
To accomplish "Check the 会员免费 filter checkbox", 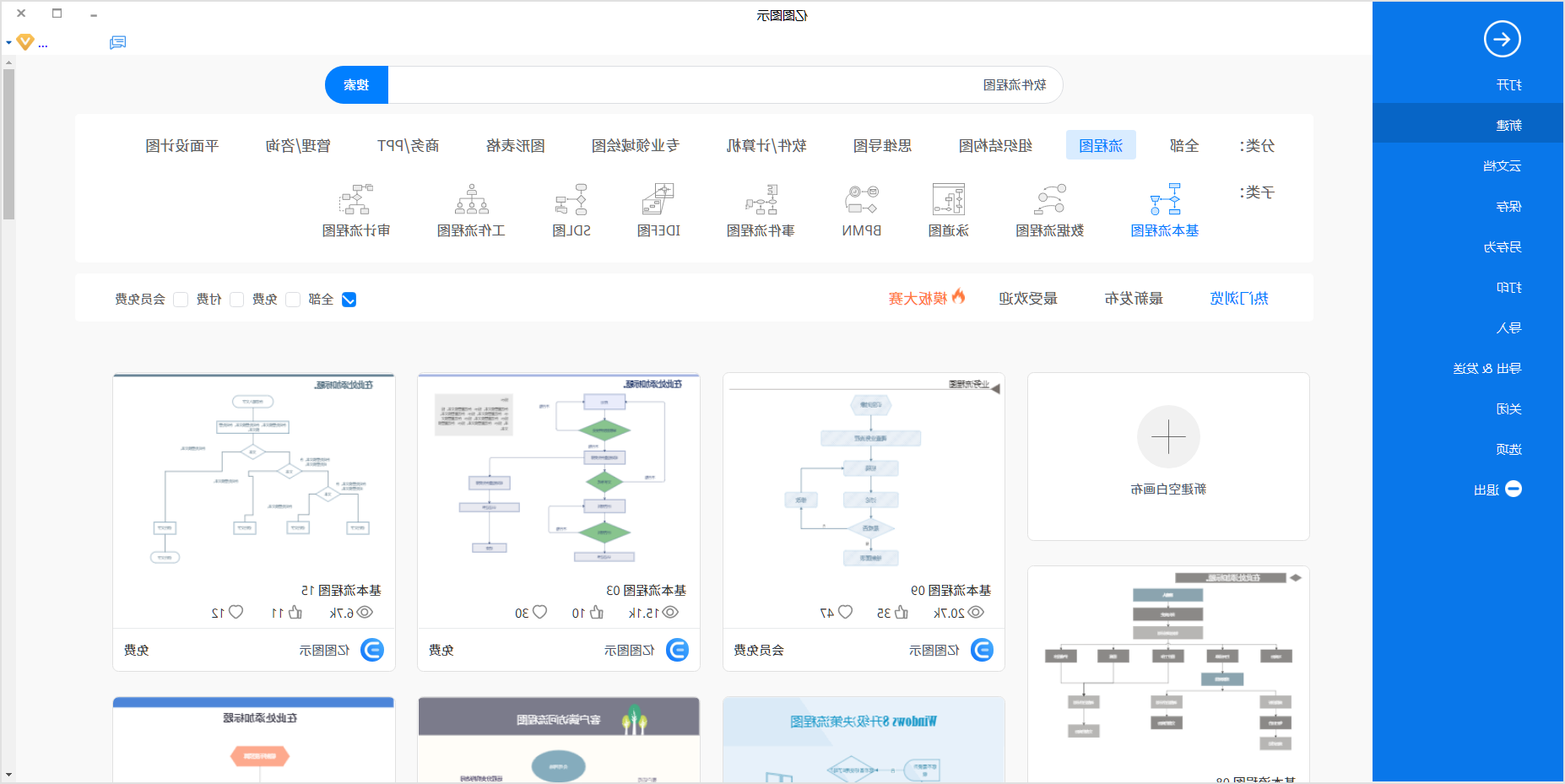I will [x=180, y=299].
